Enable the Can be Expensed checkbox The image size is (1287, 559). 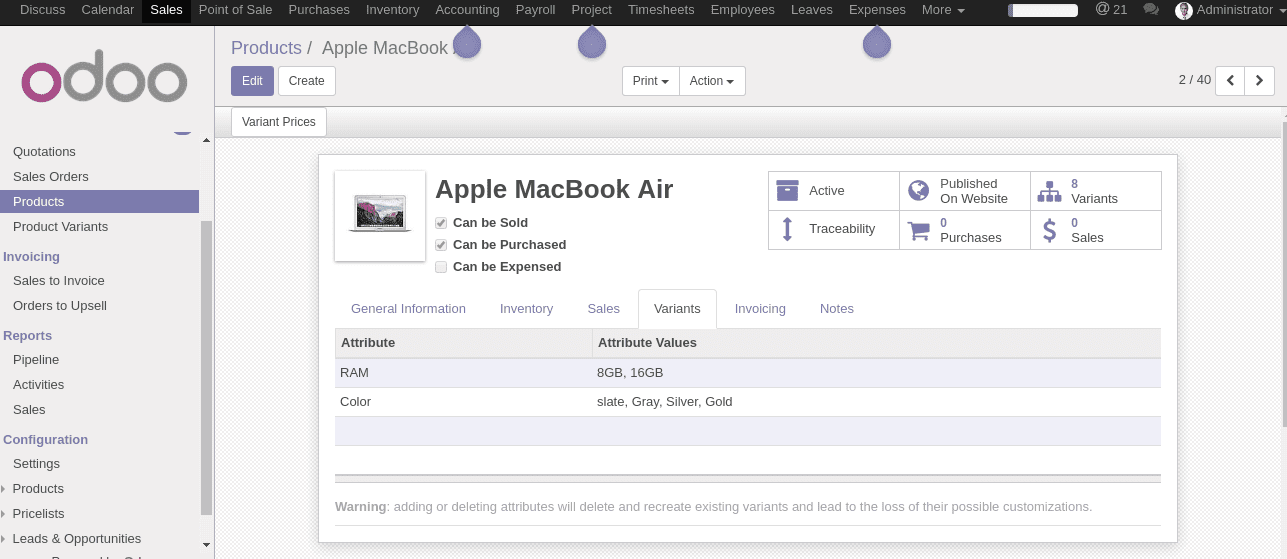441,267
